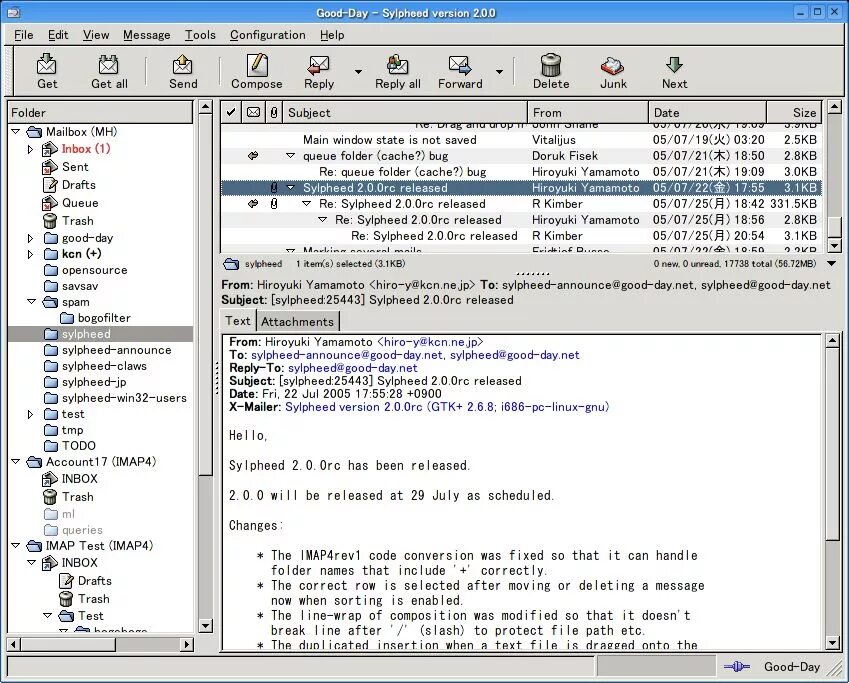Click the Forward icon

pyautogui.click(x=459, y=70)
